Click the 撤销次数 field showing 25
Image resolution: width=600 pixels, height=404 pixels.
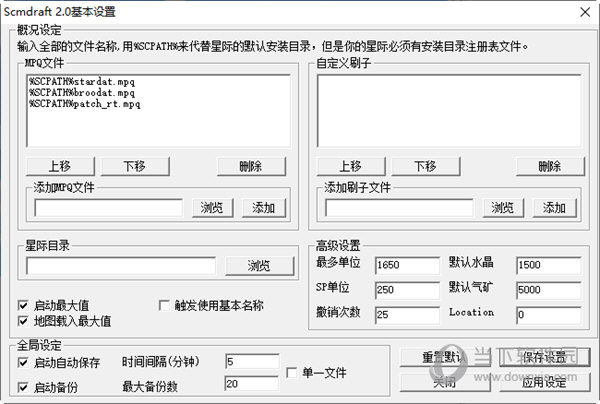407,315
